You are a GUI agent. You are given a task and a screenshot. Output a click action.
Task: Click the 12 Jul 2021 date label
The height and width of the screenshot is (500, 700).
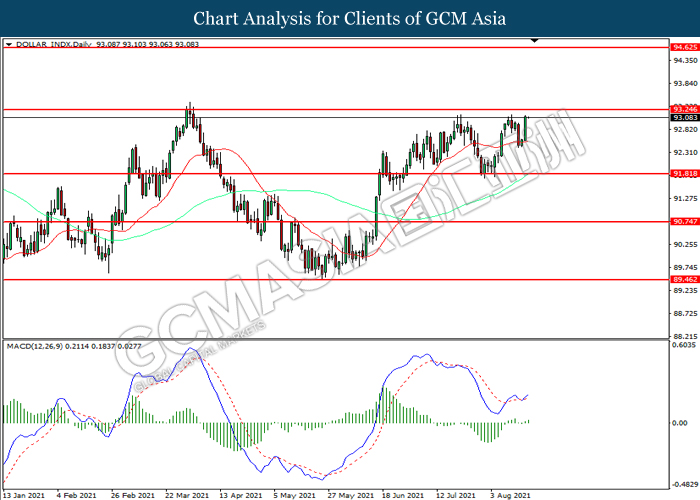click(x=456, y=495)
